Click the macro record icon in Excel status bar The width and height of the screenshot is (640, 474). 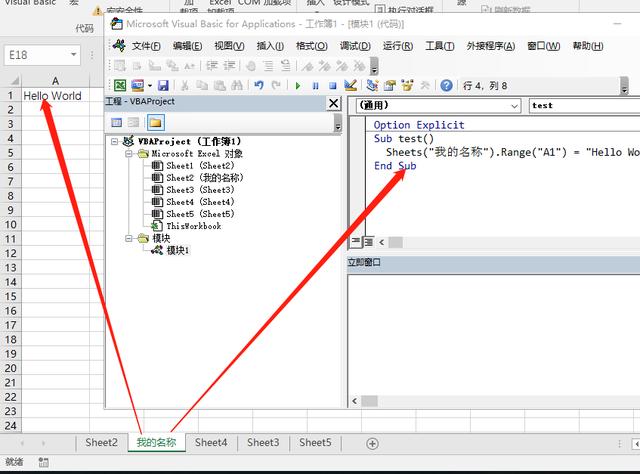[x=43, y=462]
